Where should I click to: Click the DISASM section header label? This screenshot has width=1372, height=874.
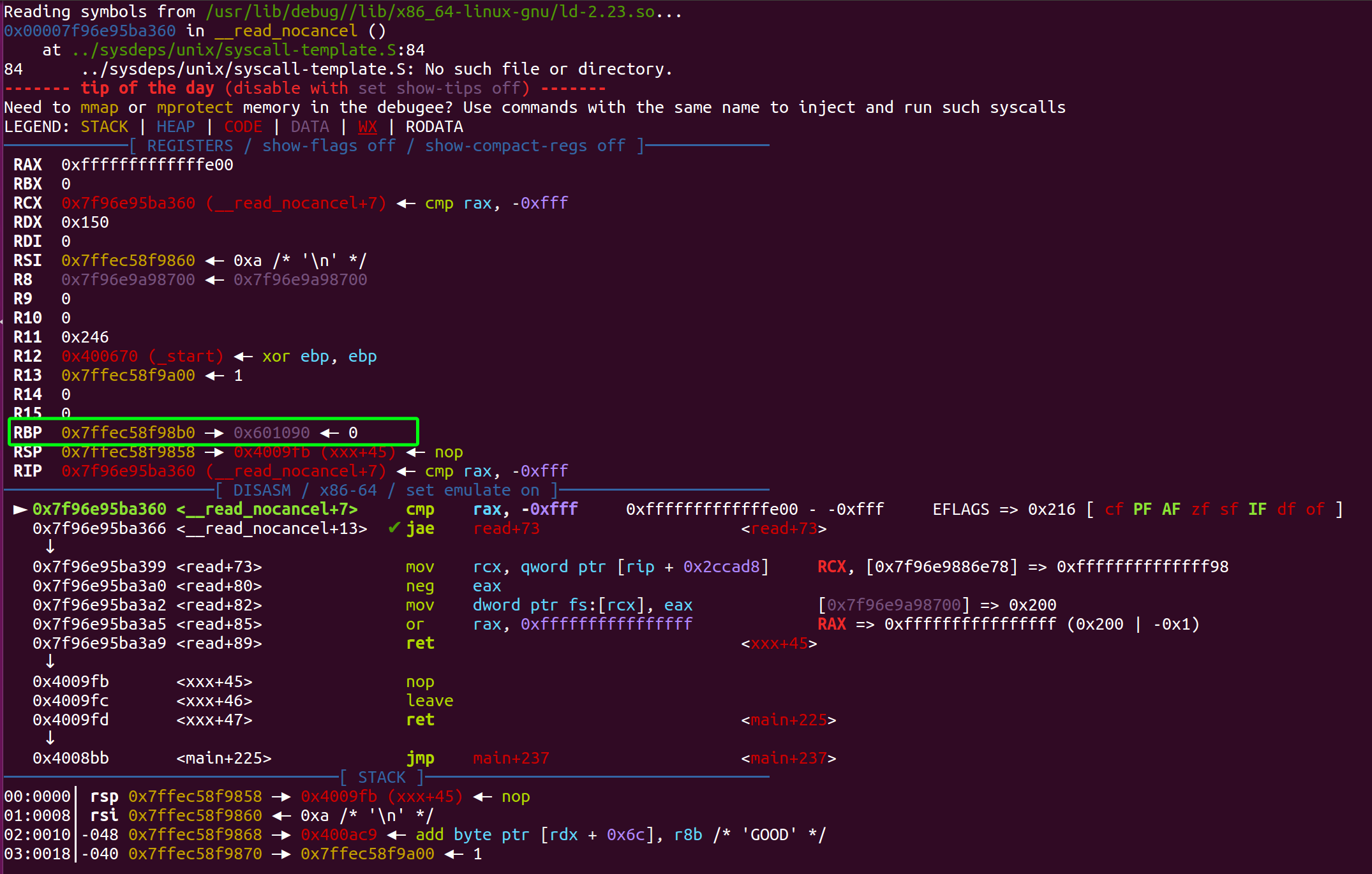(262, 491)
